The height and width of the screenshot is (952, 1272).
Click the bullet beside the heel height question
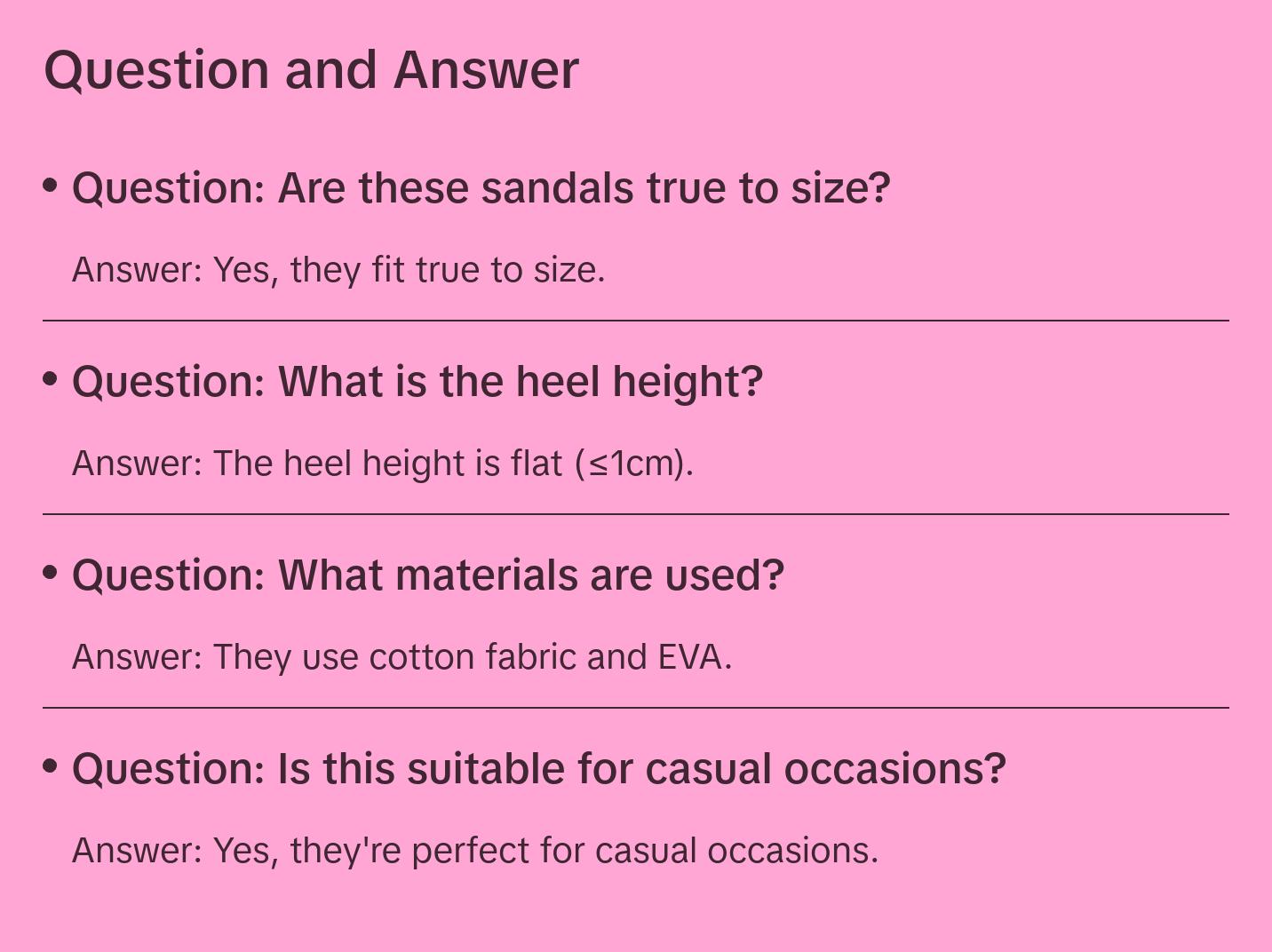(51, 378)
